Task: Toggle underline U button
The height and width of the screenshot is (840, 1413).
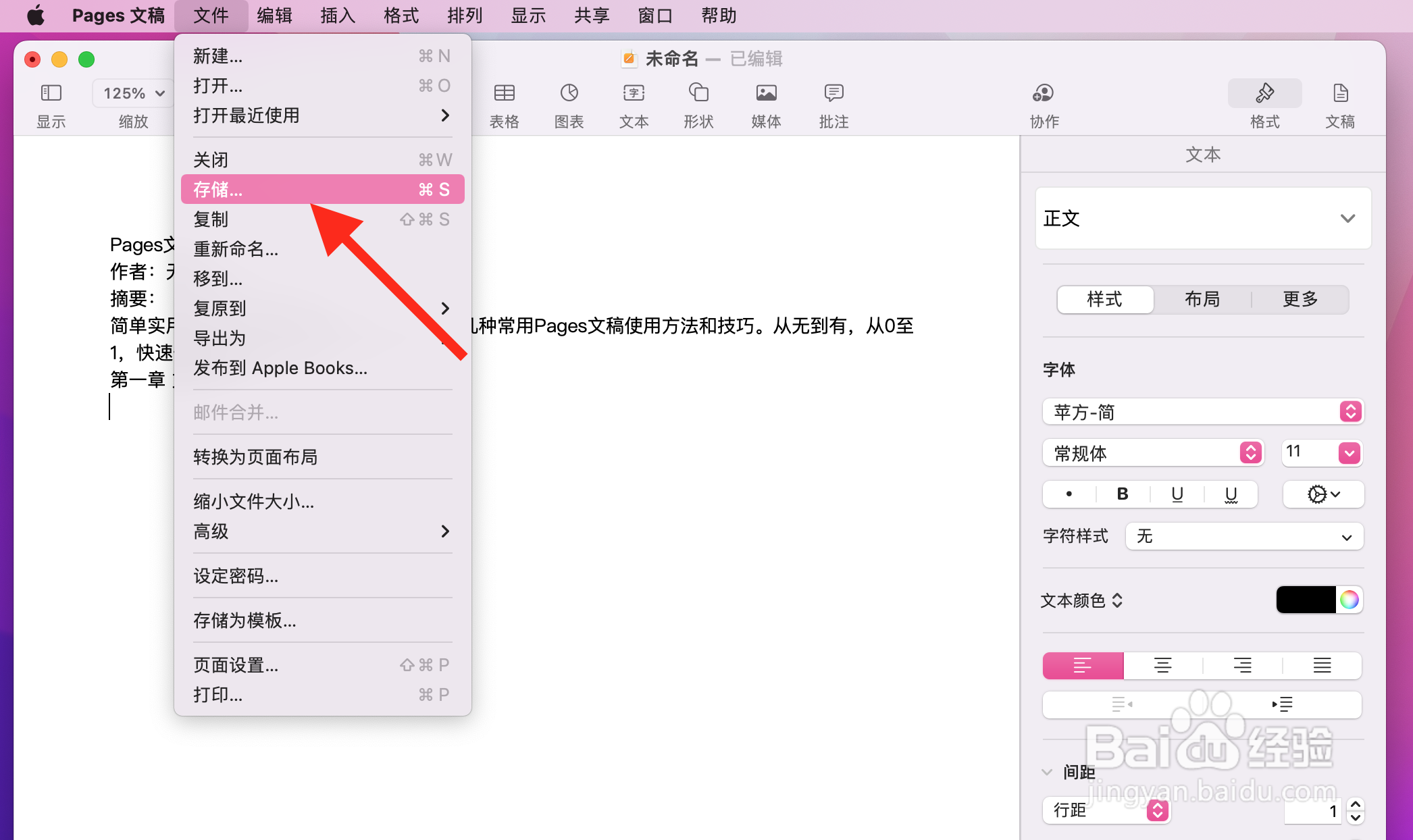Action: [x=1177, y=494]
